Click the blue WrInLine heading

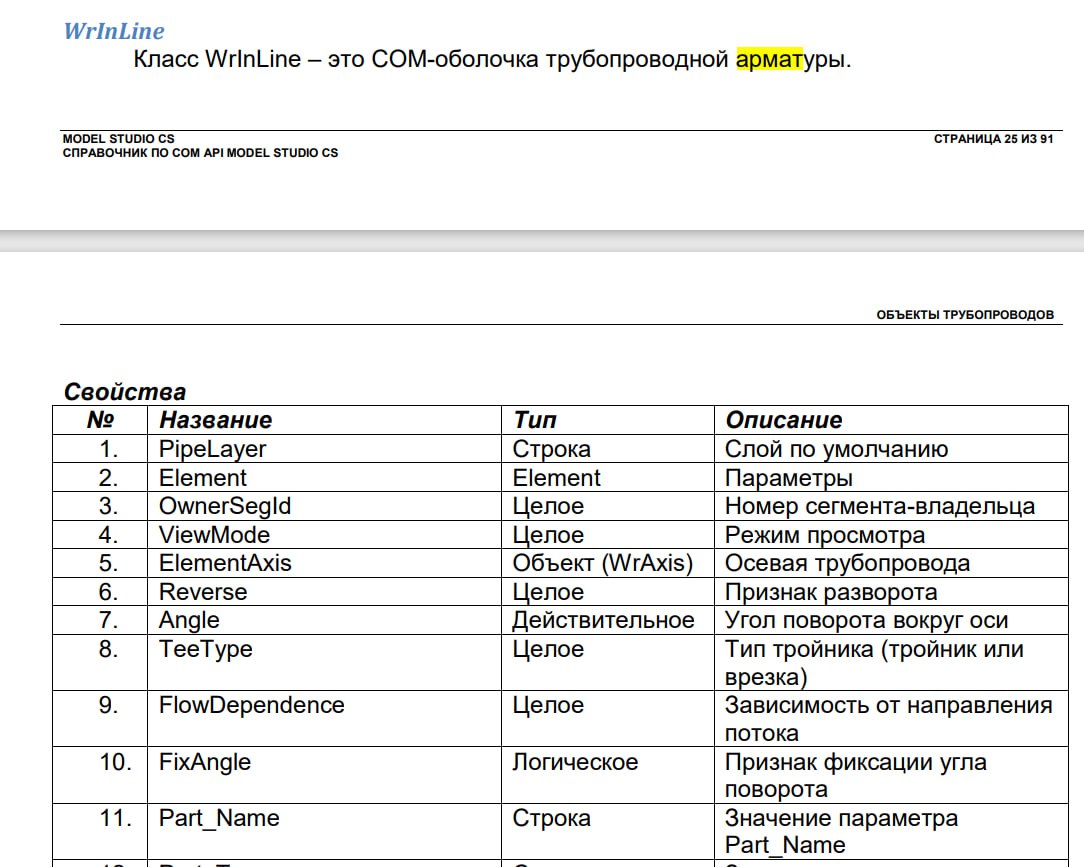point(114,31)
